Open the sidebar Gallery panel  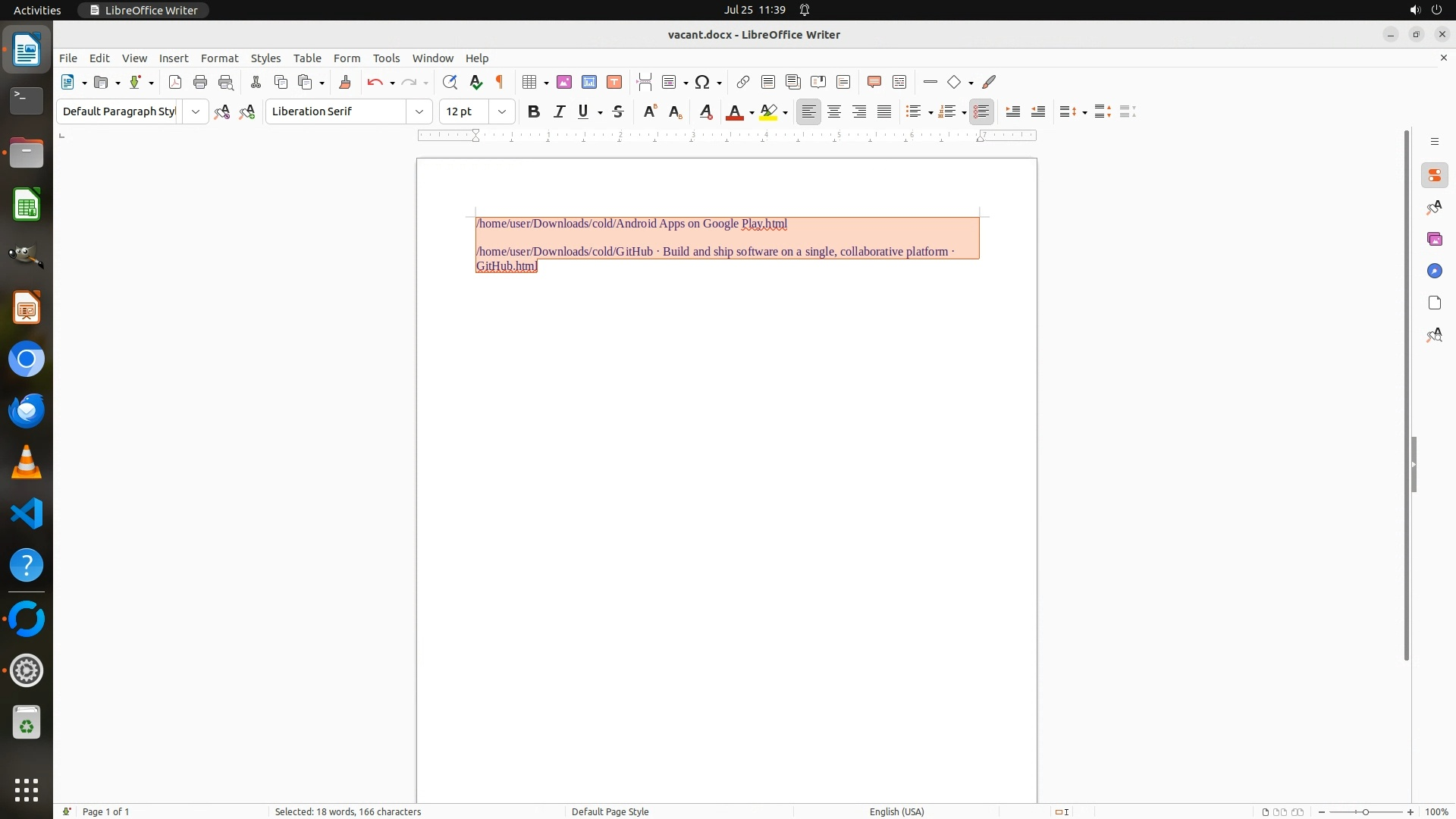pyautogui.click(x=1434, y=239)
